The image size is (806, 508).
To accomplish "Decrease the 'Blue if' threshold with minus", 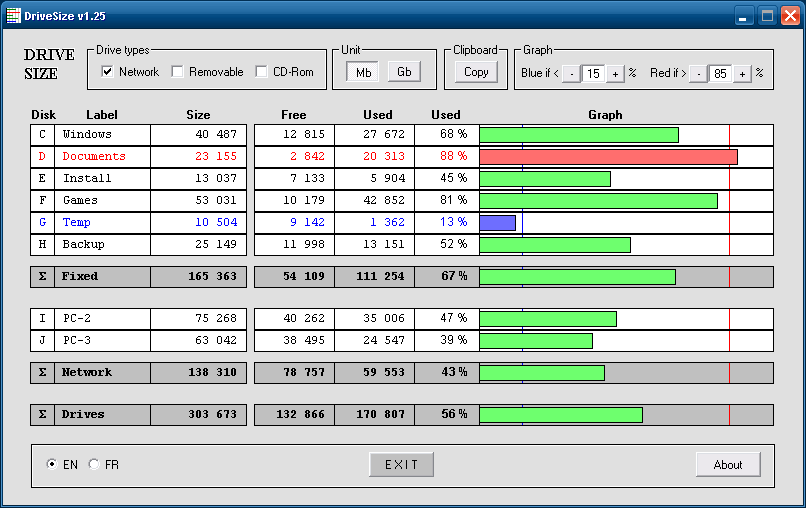I will tap(572, 74).
